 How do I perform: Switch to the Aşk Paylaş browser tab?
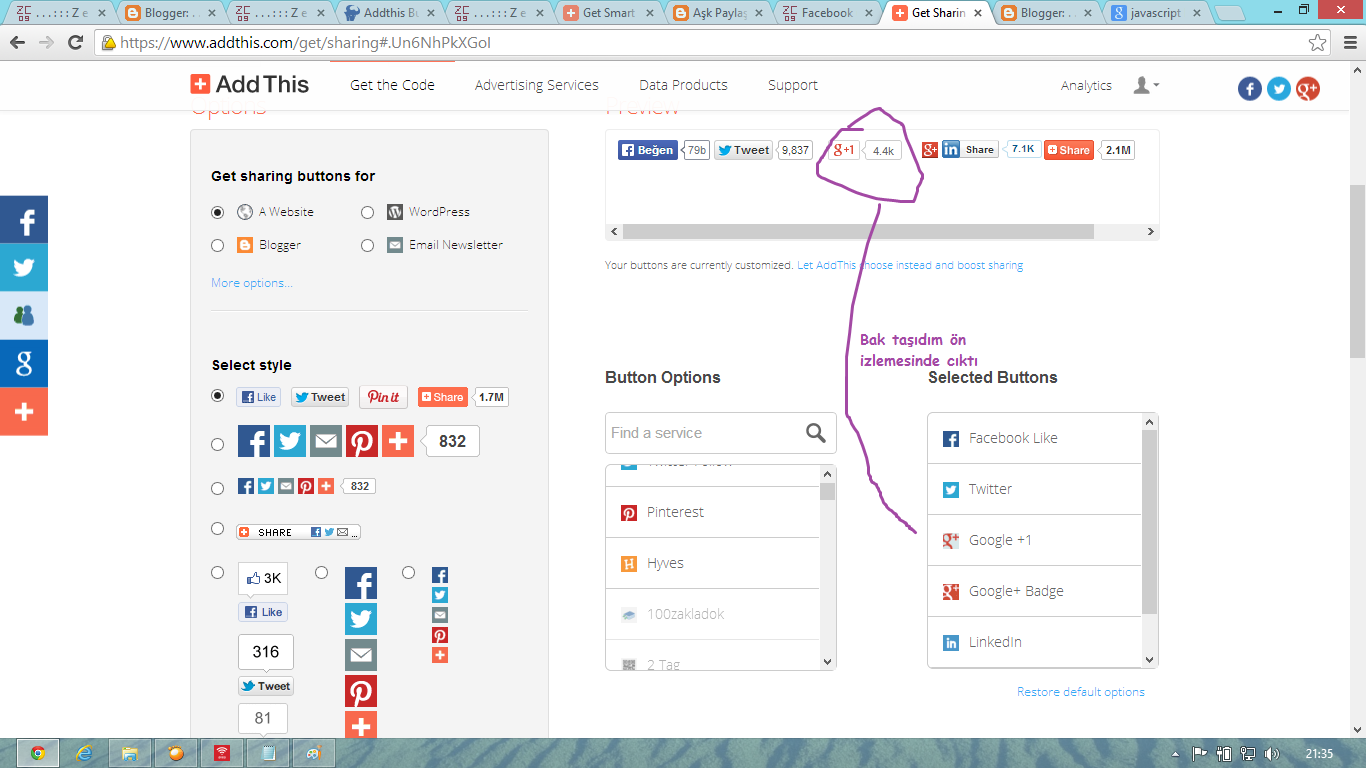click(x=717, y=13)
